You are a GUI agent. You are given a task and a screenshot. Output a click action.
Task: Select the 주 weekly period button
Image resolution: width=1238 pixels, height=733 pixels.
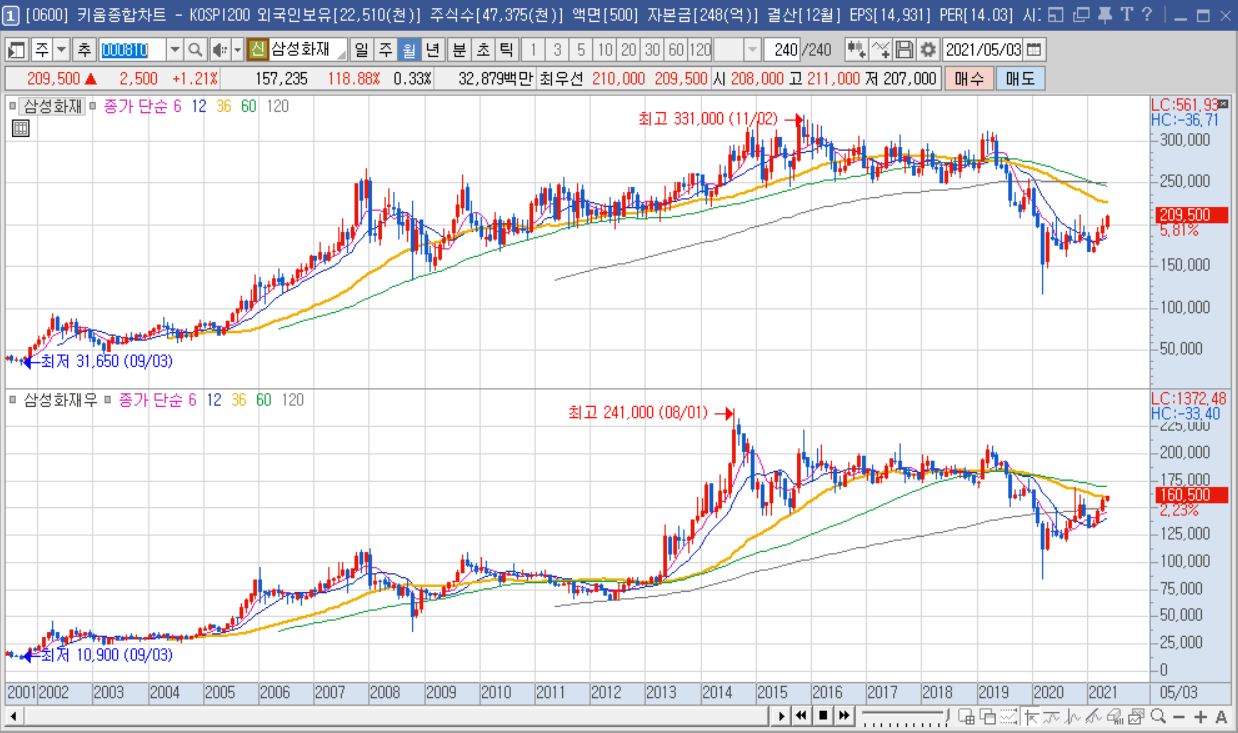[x=385, y=50]
